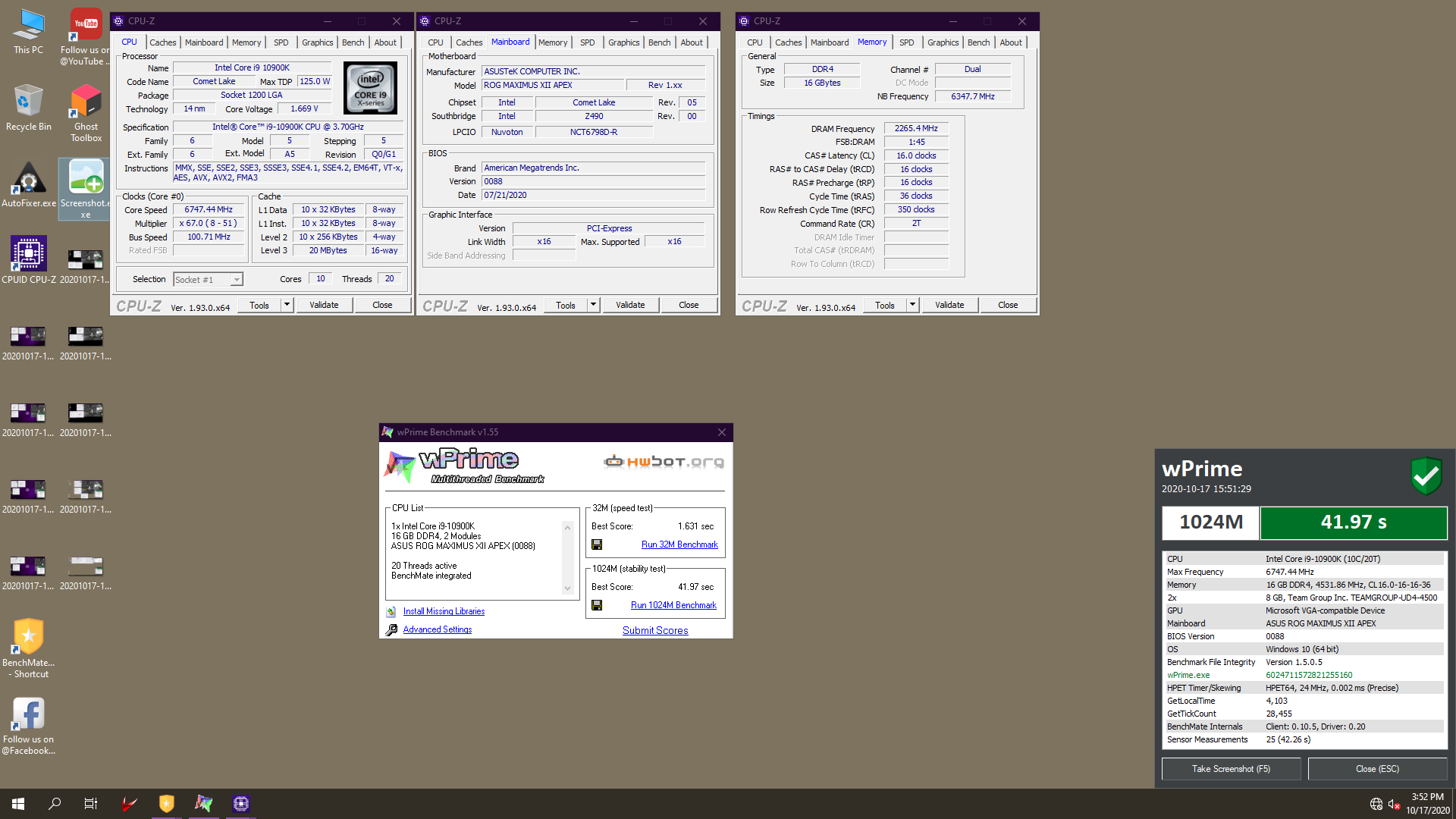Click the Advanced Settings wrench icon
This screenshot has height=819, width=1456.
tap(391, 629)
